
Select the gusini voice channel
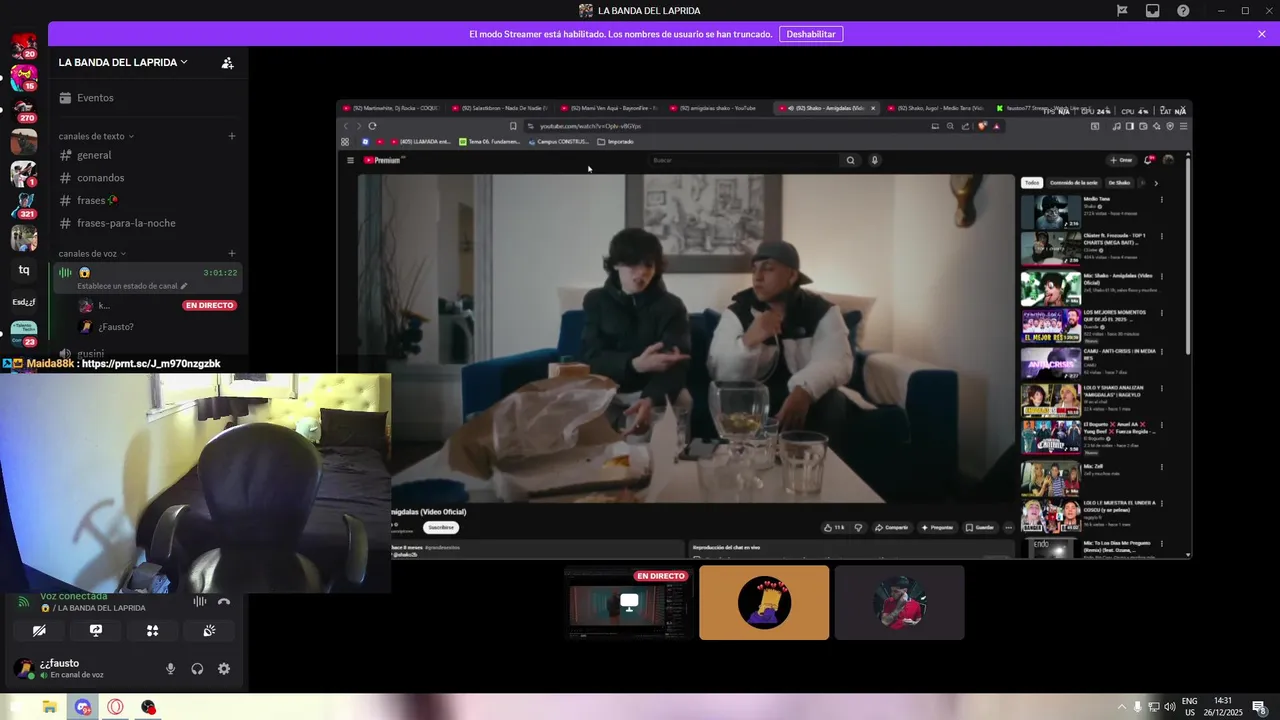click(x=148, y=353)
